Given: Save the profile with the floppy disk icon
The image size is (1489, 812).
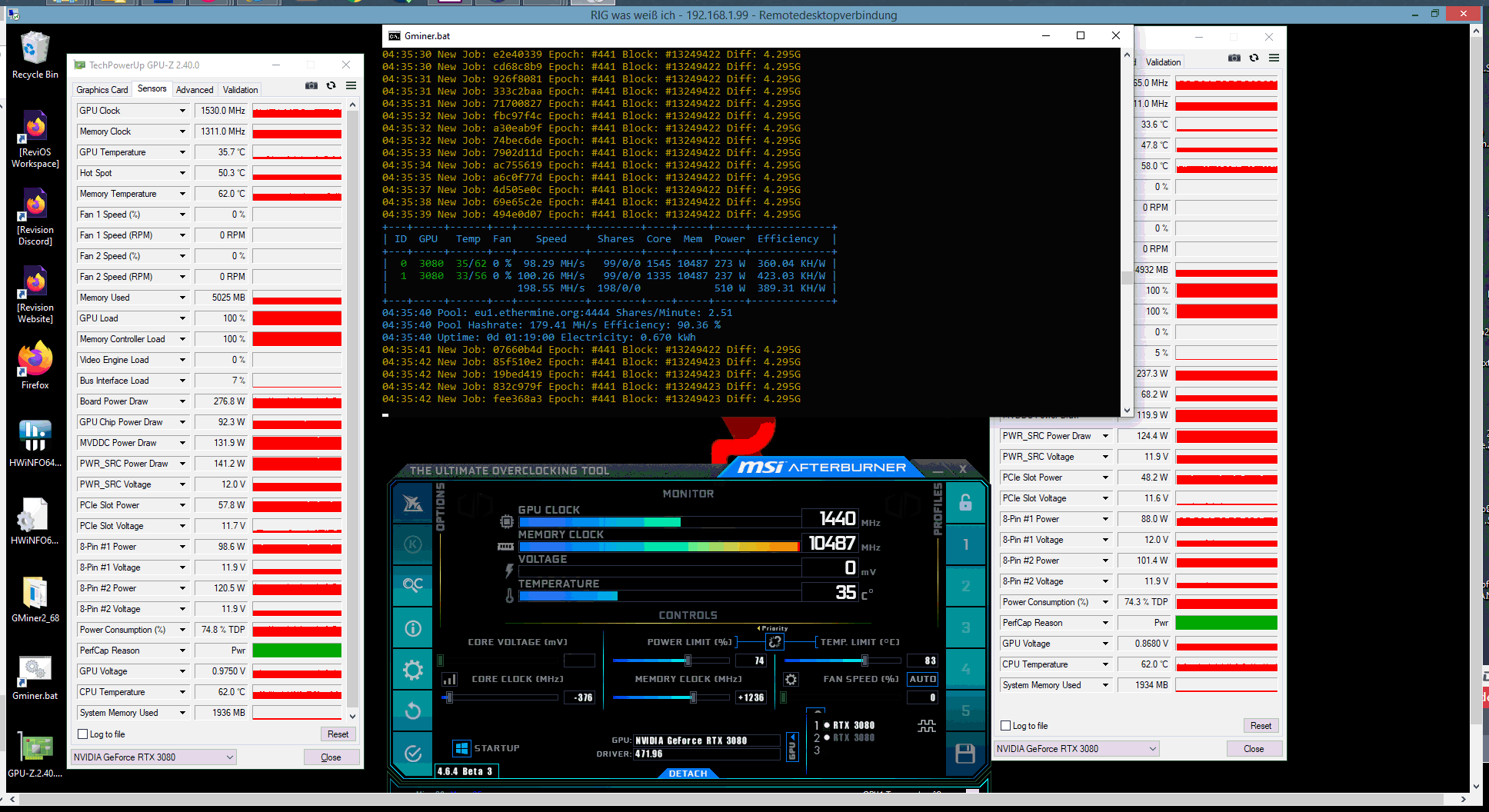Looking at the screenshot, I should click(x=965, y=753).
